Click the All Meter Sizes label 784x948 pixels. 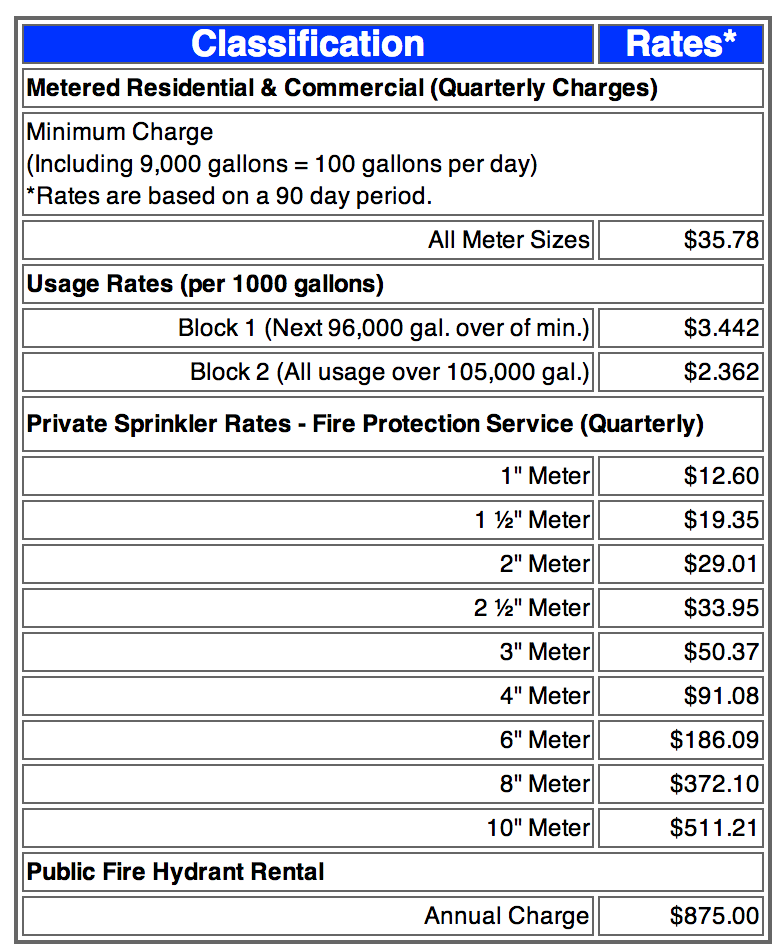pyautogui.click(x=509, y=240)
